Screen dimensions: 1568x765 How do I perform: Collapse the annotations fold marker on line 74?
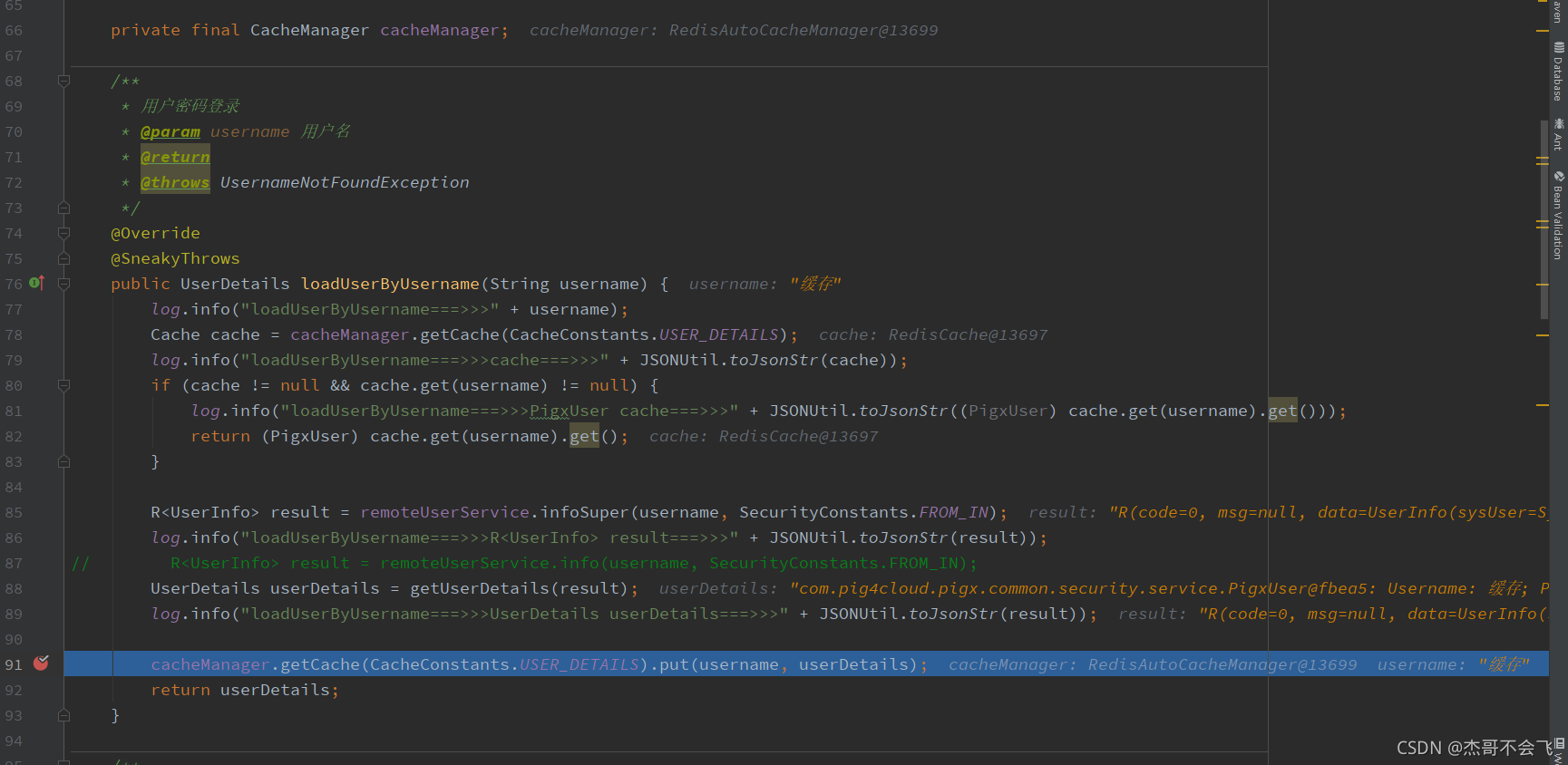pos(63,233)
